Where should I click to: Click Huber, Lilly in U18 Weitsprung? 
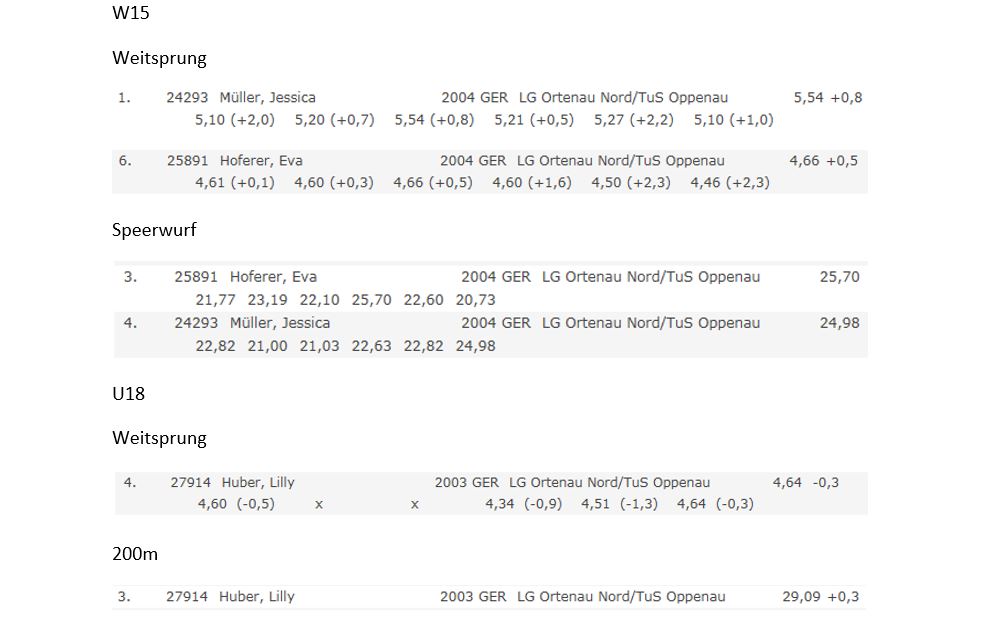coord(258,482)
